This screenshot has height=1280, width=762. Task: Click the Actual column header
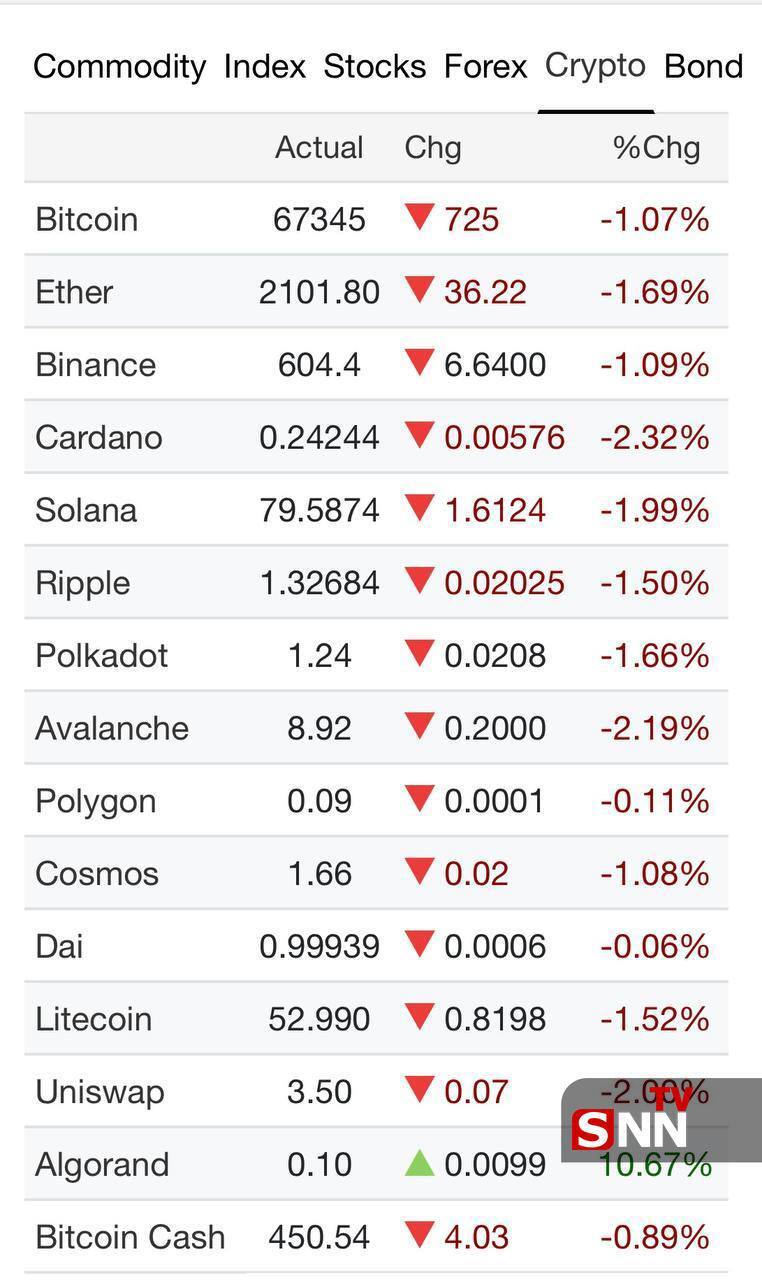point(319,148)
